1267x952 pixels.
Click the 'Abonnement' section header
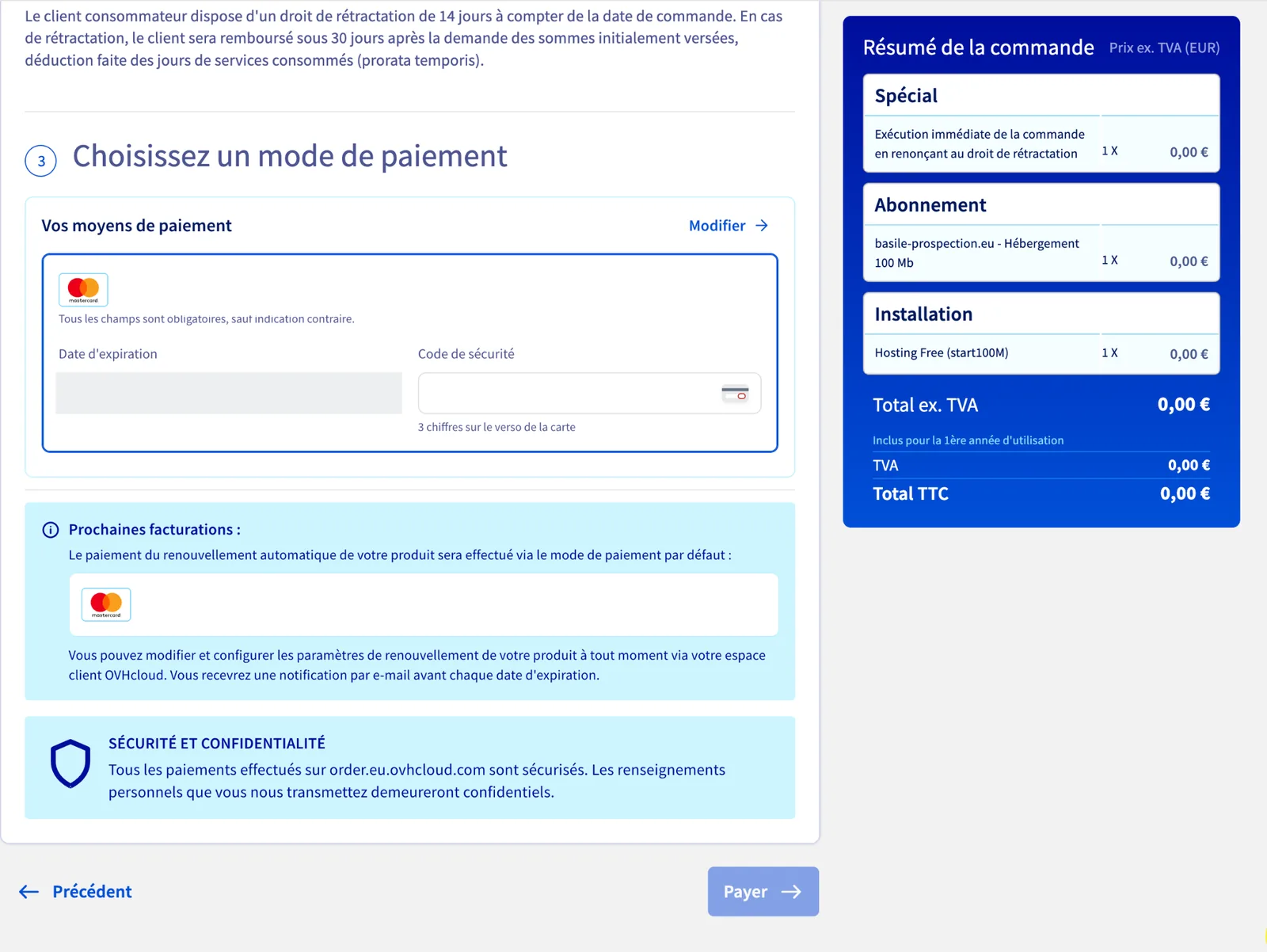tap(930, 205)
